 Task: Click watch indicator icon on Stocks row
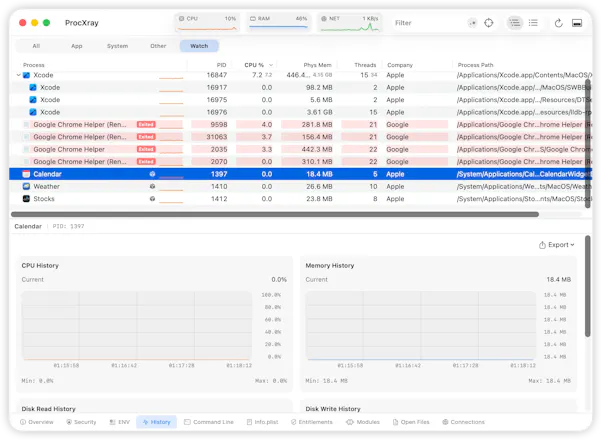[152, 199]
